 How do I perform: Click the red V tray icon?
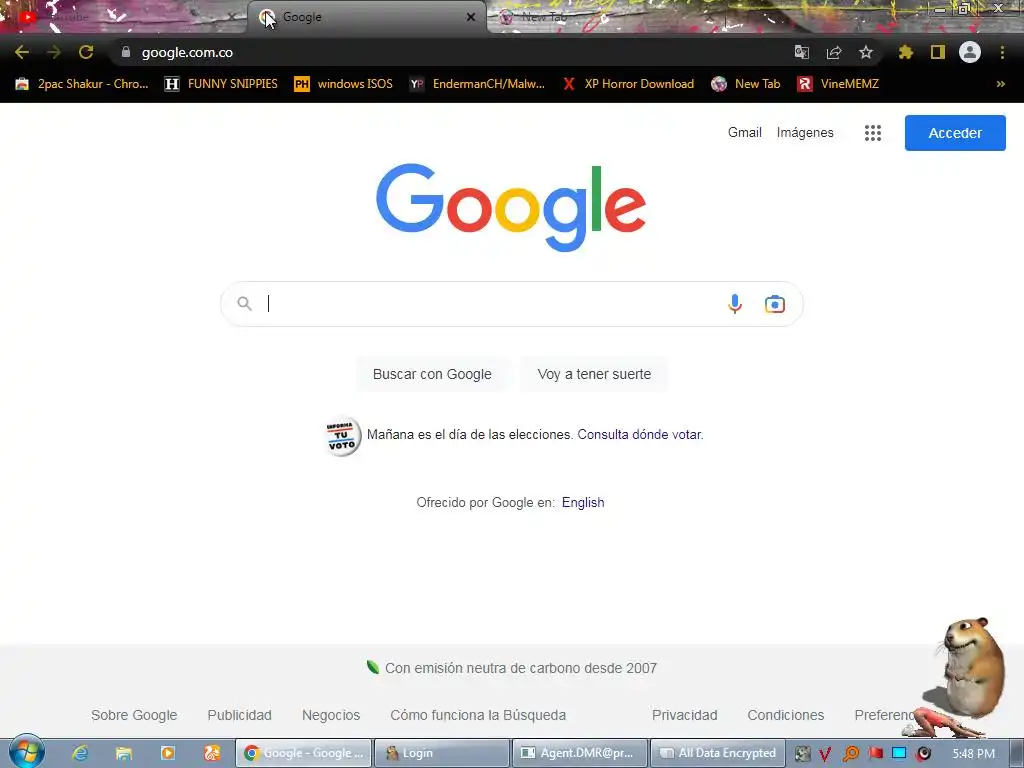tap(825, 754)
